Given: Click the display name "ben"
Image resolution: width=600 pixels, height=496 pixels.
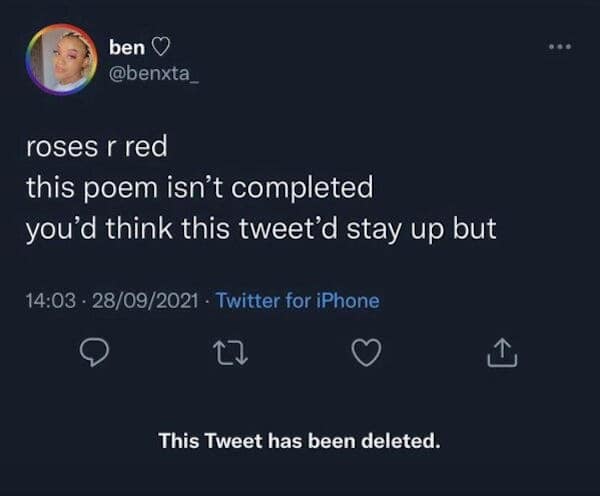Looking at the screenshot, I should point(126,46).
